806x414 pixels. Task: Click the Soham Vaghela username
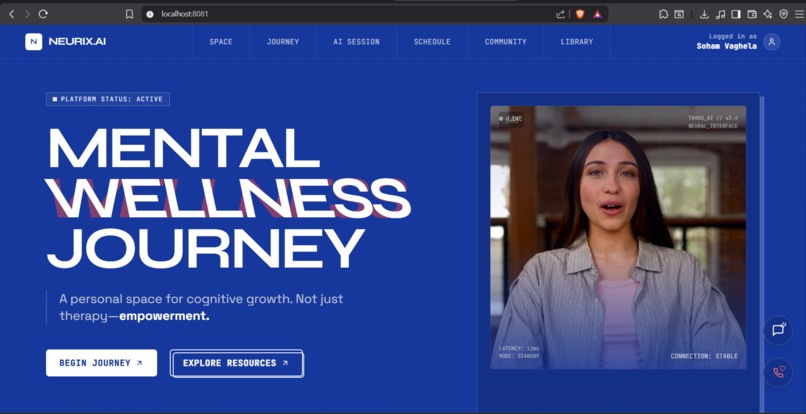coord(726,46)
